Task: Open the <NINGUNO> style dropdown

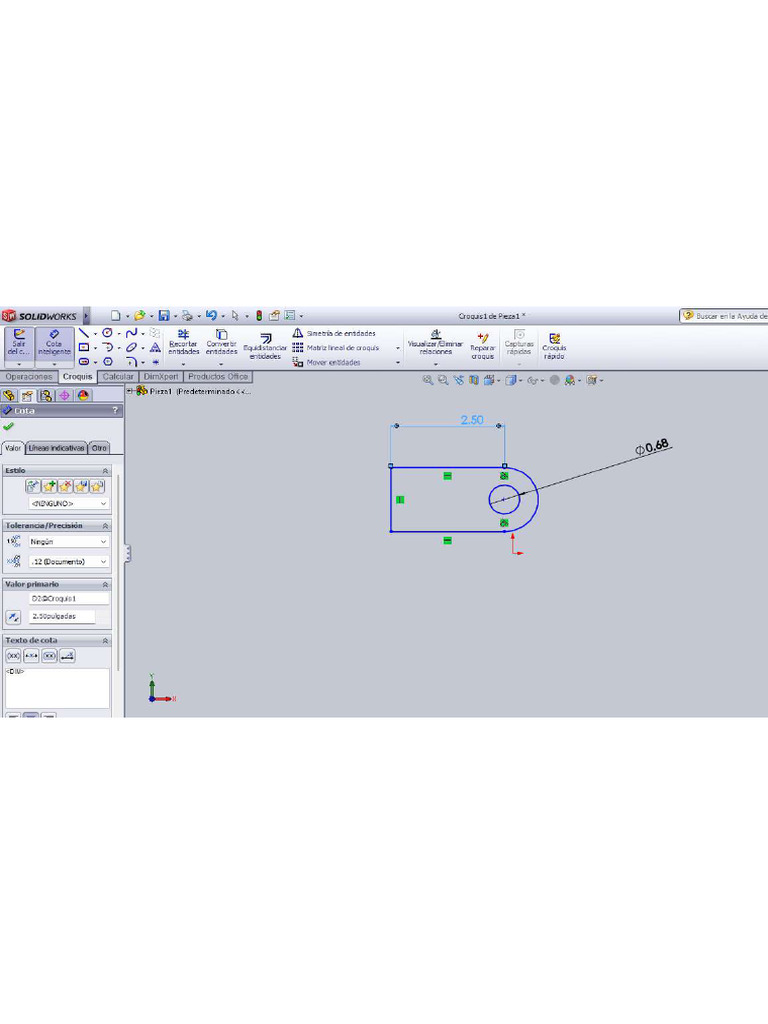Action: pyautogui.click(x=68, y=504)
